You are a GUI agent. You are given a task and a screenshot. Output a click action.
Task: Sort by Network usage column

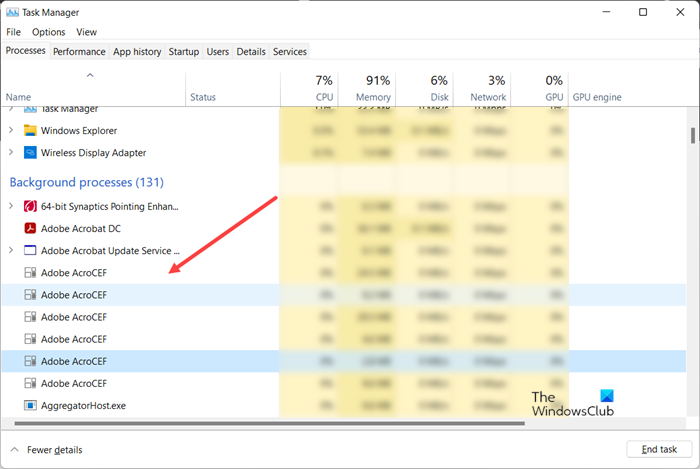tap(482, 89)
